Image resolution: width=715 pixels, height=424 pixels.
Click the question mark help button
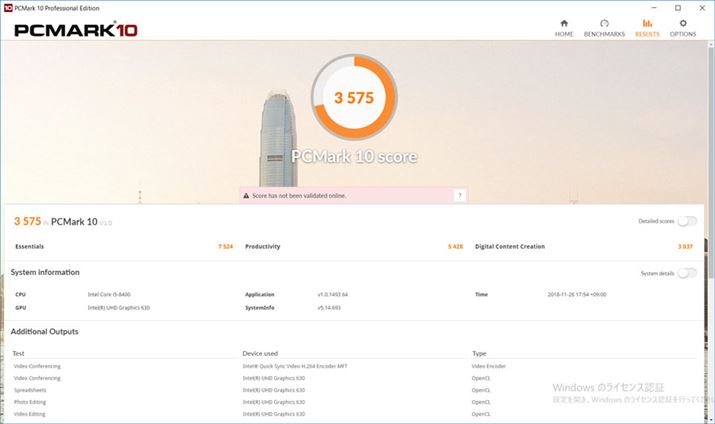(x=459, y=196)
